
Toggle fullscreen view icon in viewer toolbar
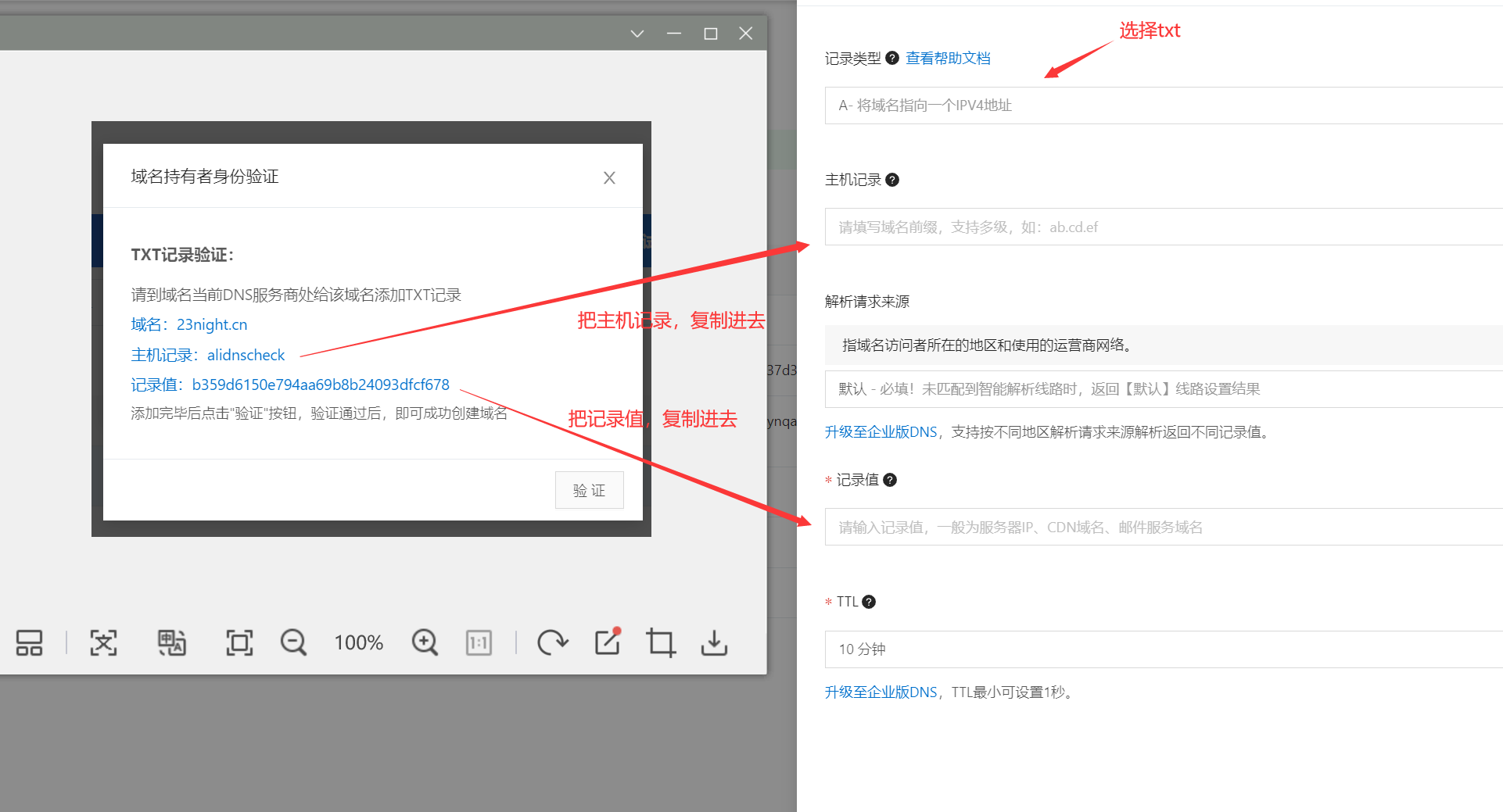click(239, 642)
